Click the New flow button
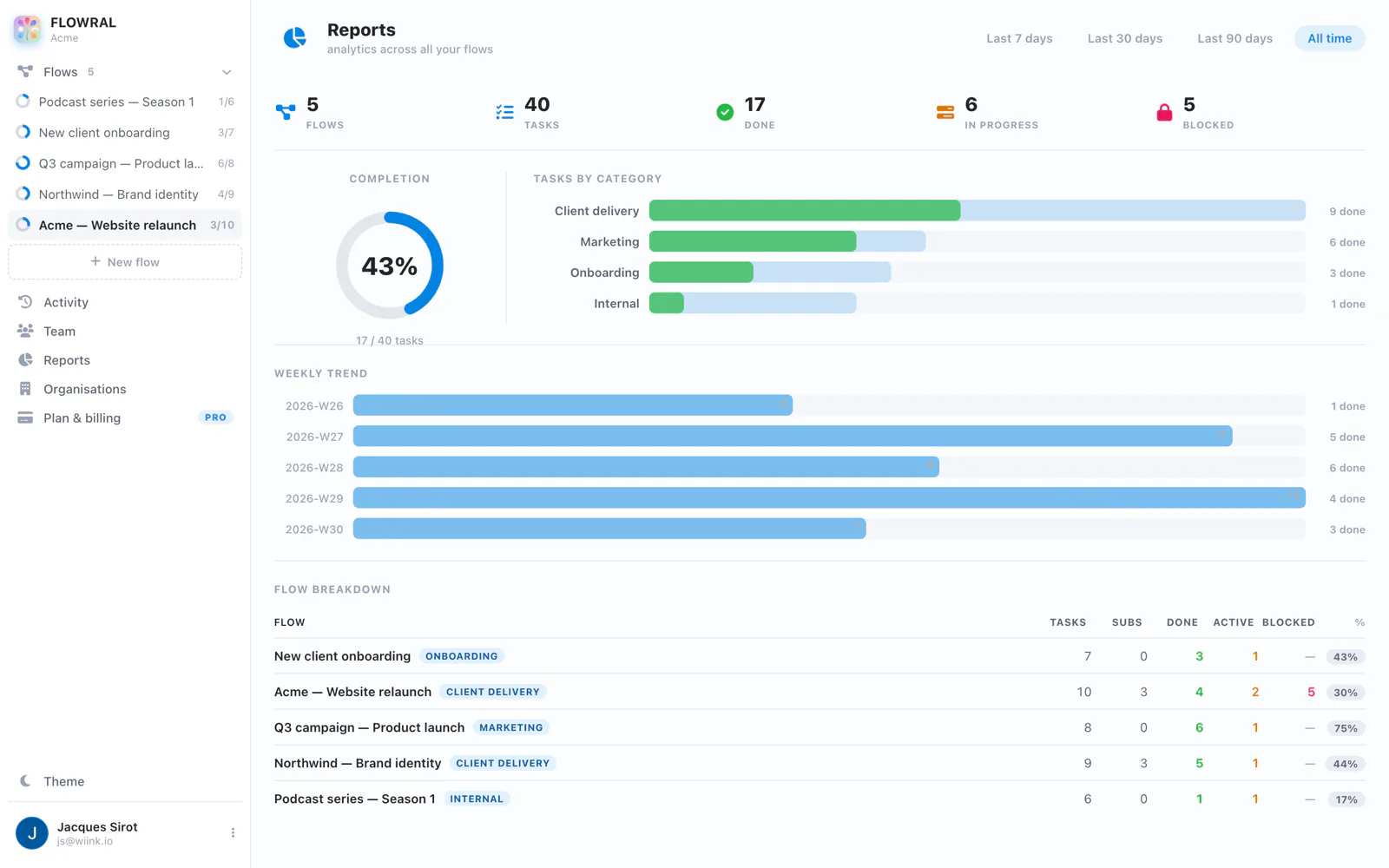This screenshot has width=1389, height=868. (x=125, y=262)
